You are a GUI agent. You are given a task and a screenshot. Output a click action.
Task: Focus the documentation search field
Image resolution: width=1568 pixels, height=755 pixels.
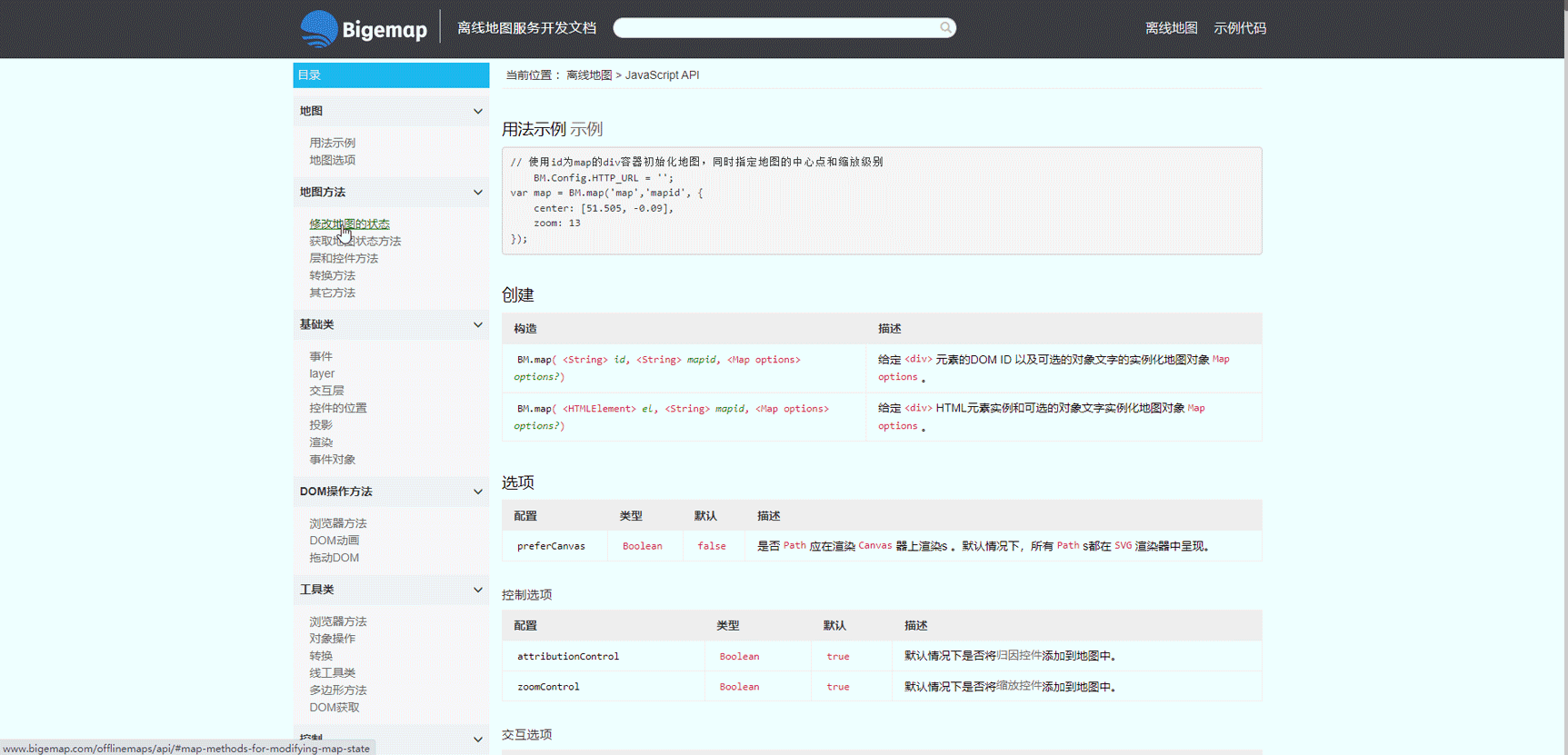[x=784, y=28]
